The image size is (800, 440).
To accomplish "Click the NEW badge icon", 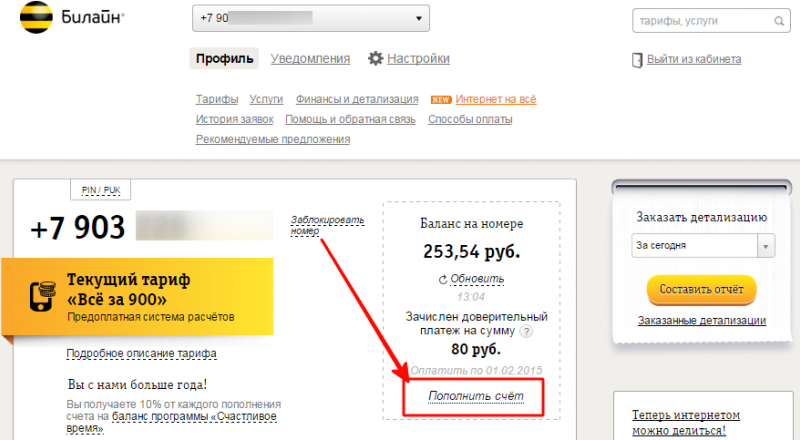I will click(441, 100).
